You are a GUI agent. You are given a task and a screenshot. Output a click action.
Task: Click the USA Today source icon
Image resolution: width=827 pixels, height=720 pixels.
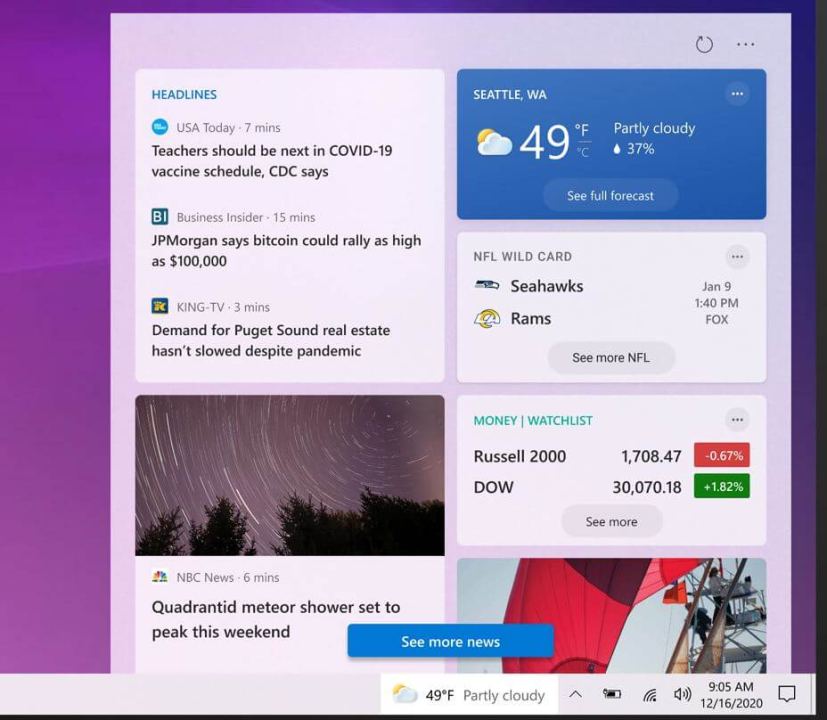(159, 127)
